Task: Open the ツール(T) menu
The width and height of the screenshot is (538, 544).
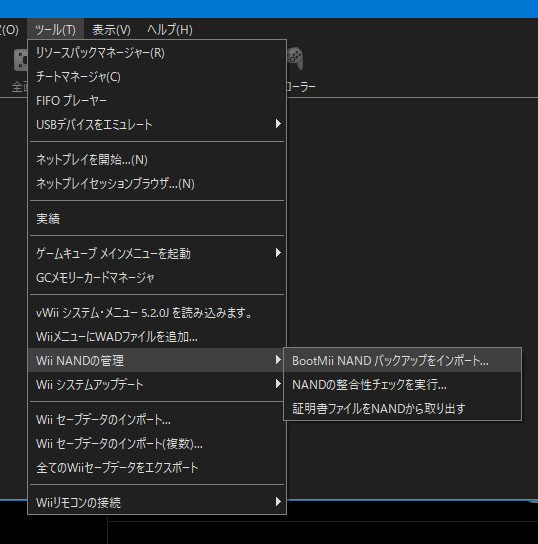Action: [x=55, y=30]
